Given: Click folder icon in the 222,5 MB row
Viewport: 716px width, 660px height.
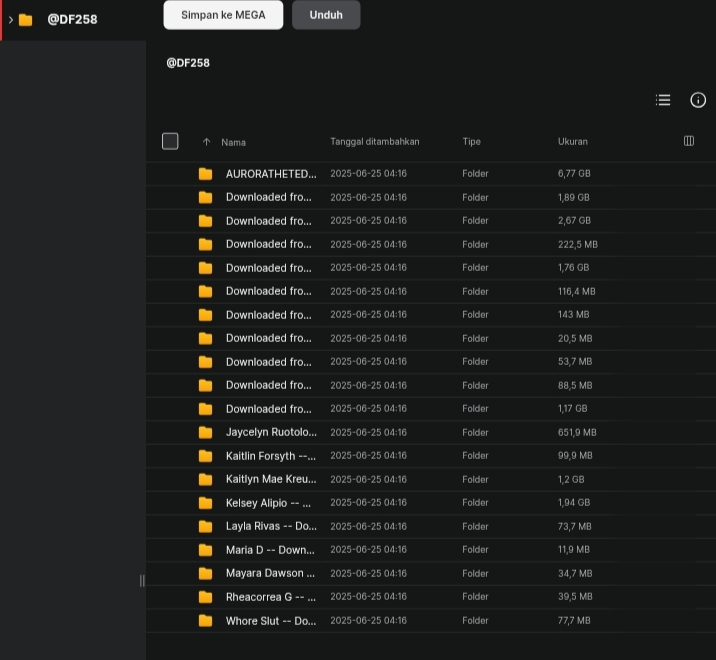Looking at the screenshot, I should (x=205, y=244).
